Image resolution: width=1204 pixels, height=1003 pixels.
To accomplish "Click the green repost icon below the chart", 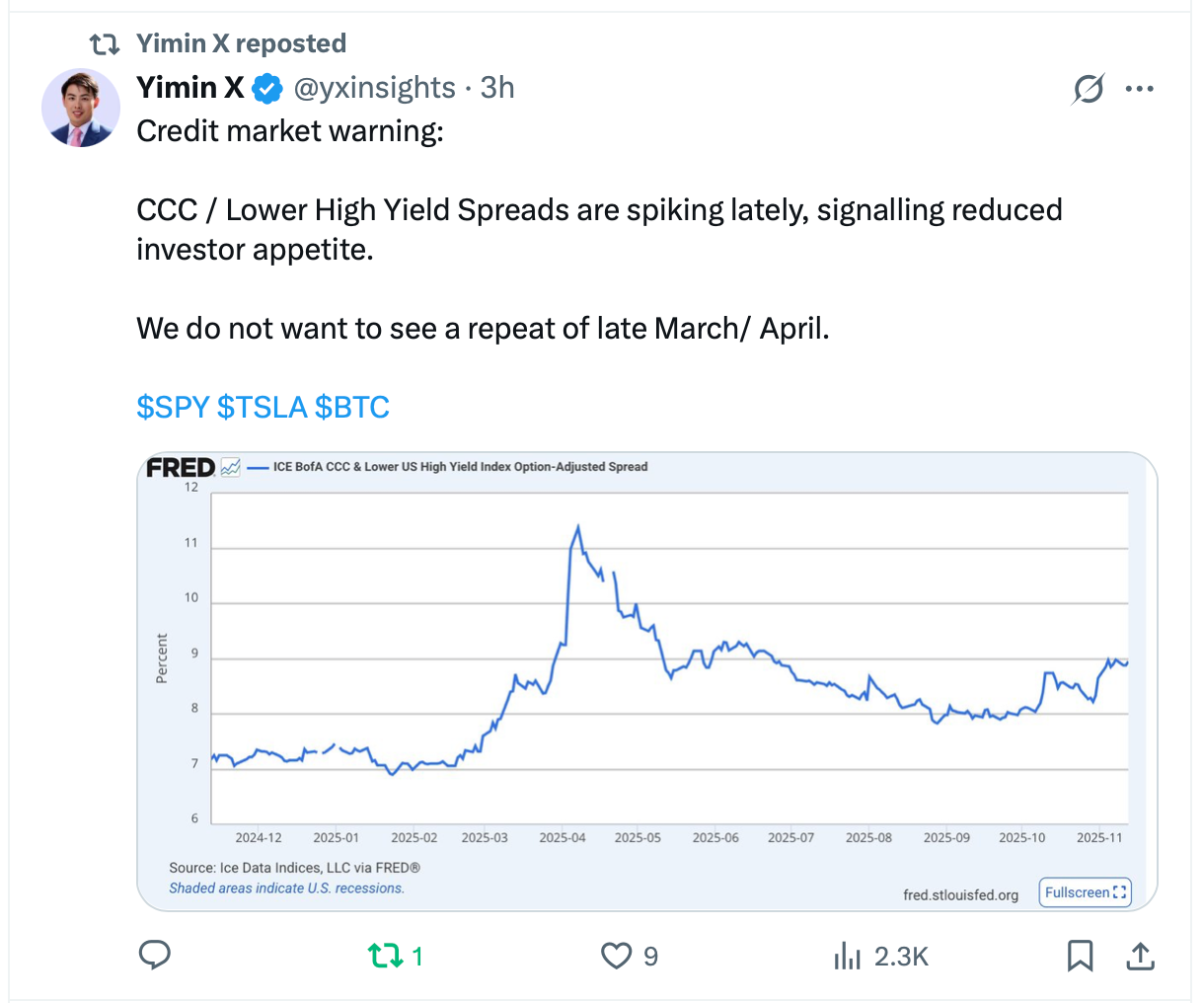I will (x=383, y=956).
